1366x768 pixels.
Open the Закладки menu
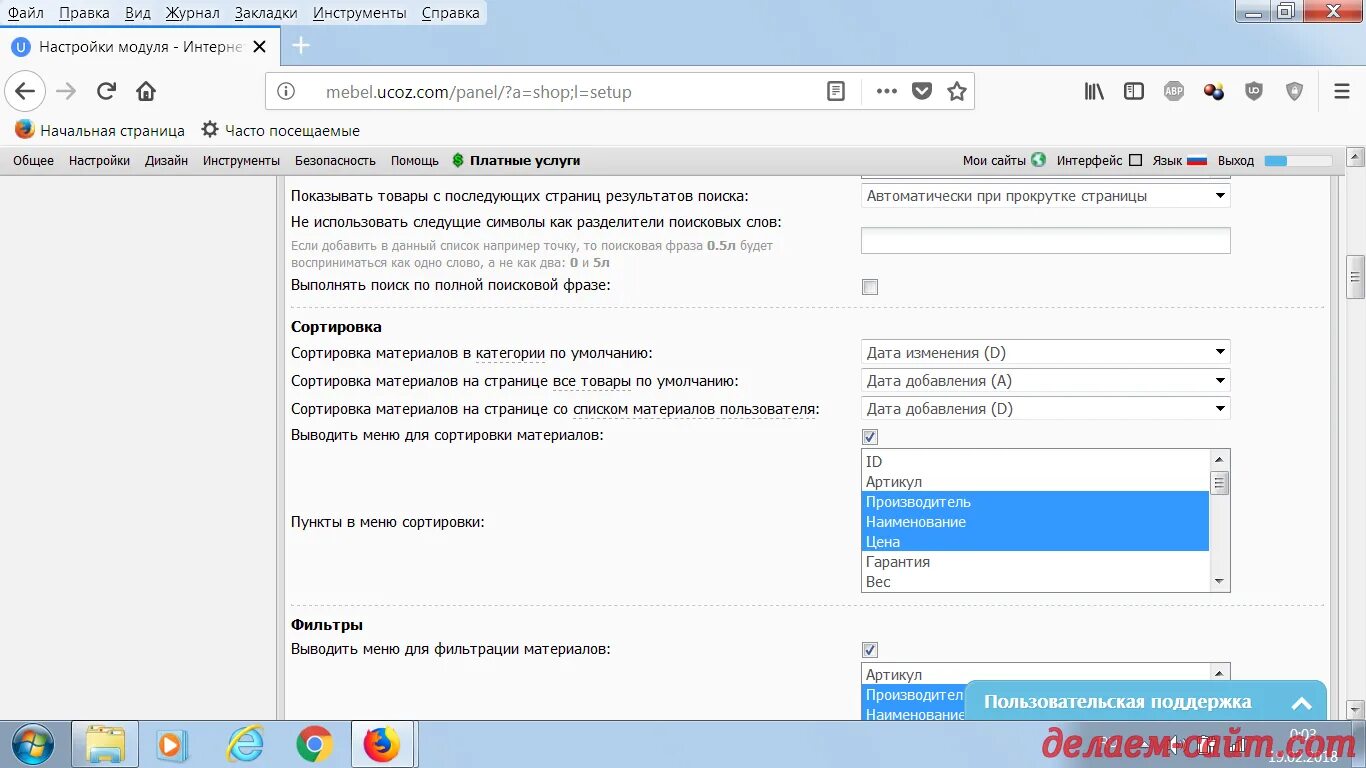[x=266, y=13]
